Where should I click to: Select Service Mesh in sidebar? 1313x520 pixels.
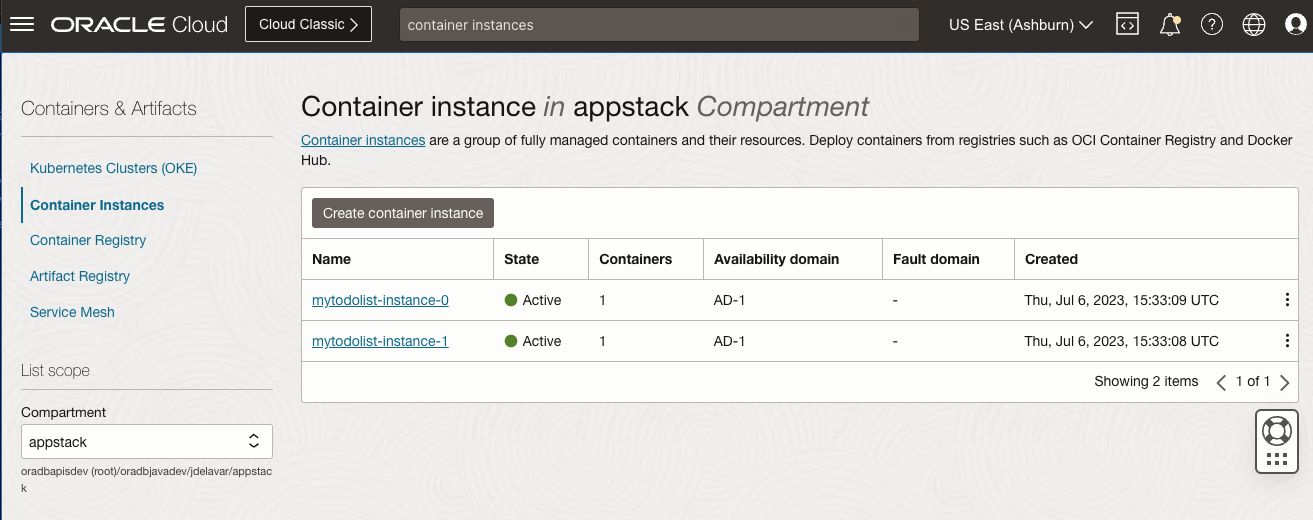(x=72, y=312)
